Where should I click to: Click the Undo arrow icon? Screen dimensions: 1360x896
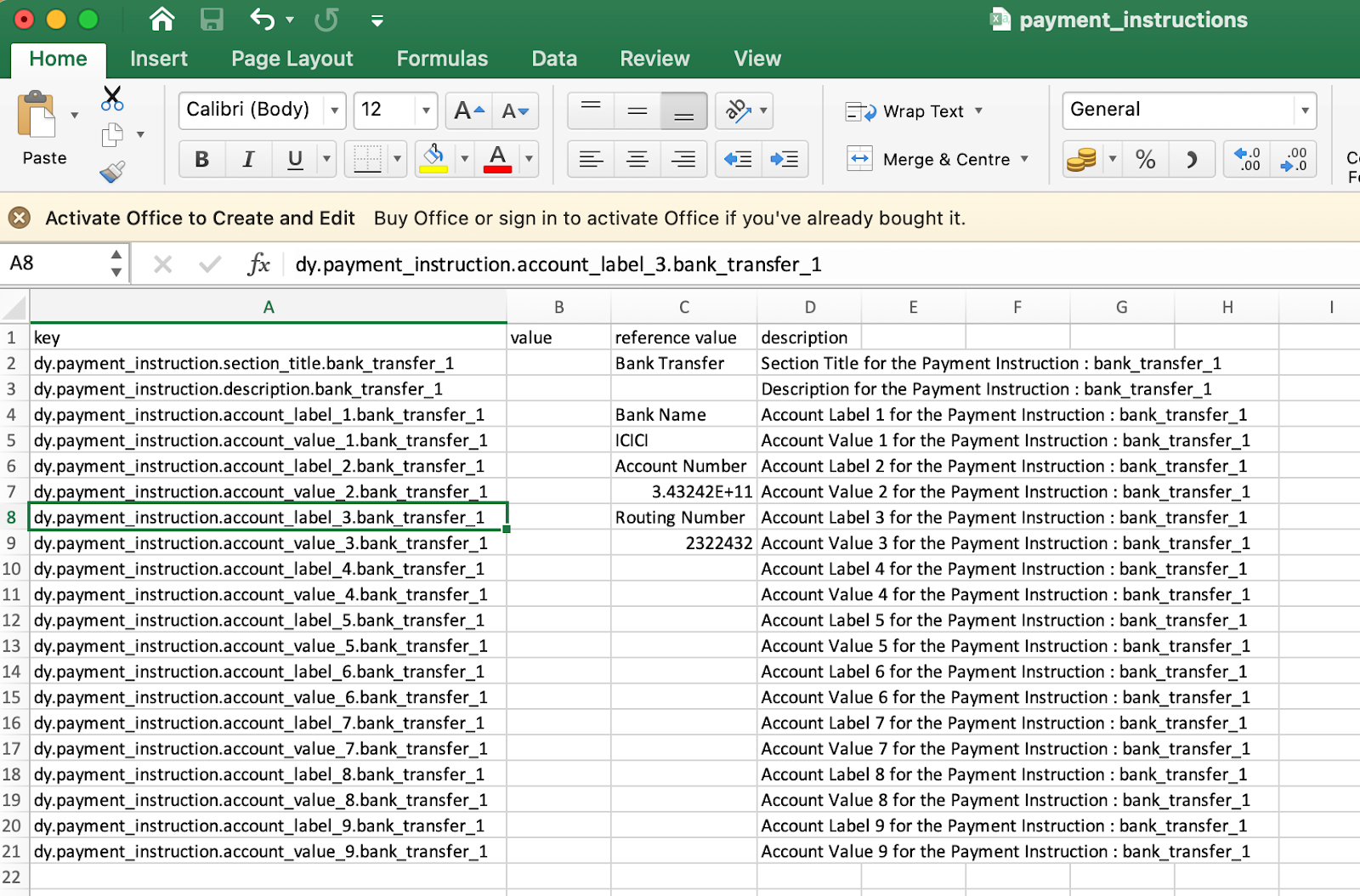(262, 20)
